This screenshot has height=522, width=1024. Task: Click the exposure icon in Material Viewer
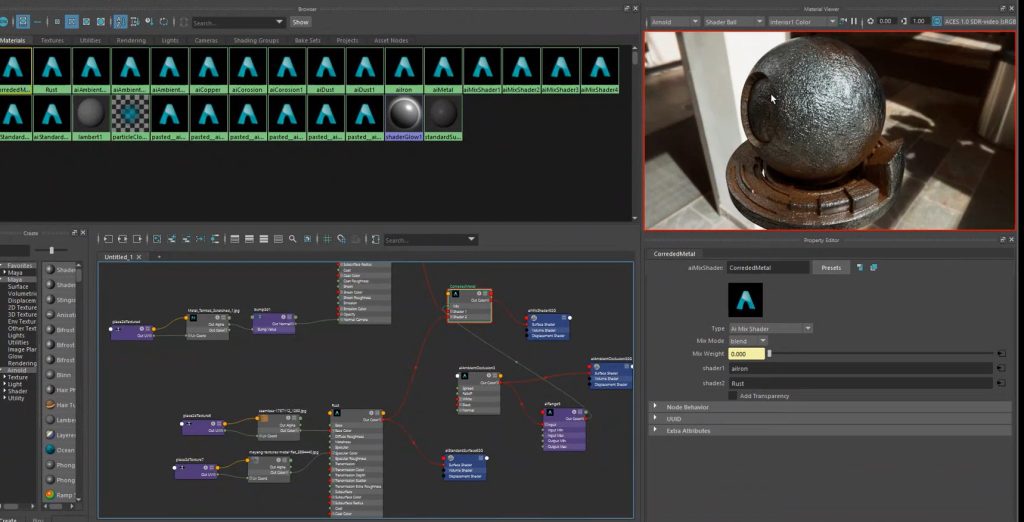click(871, 22)
